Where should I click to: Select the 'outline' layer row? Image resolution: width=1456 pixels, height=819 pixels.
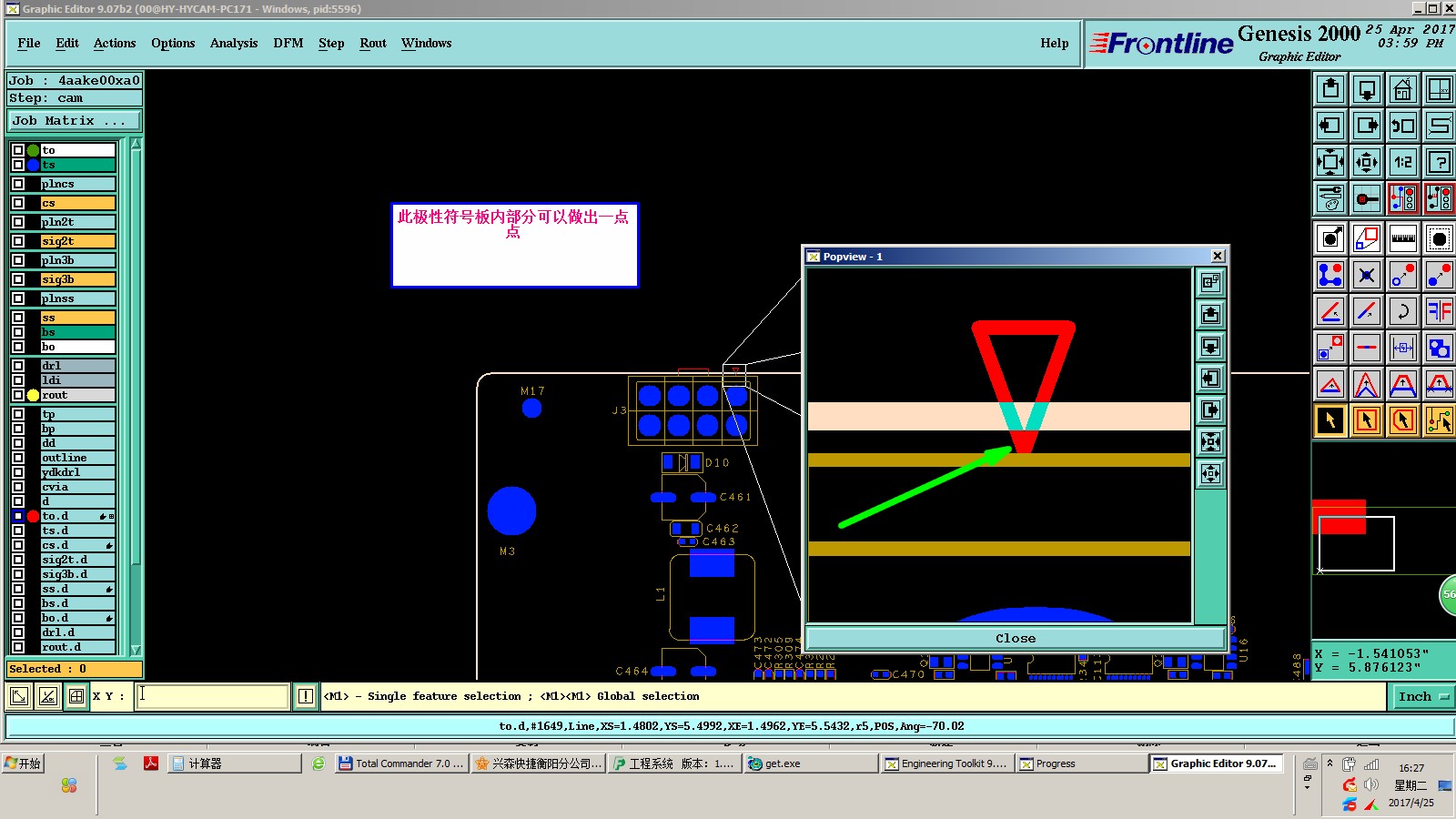pos(77,458)
